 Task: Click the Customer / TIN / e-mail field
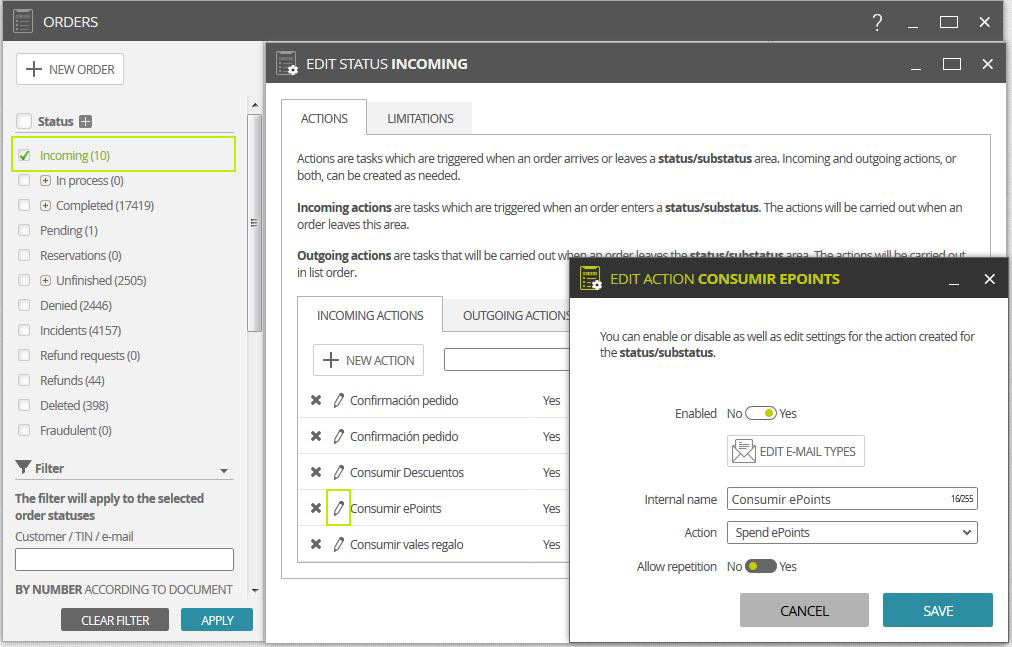tap(124, 559)
